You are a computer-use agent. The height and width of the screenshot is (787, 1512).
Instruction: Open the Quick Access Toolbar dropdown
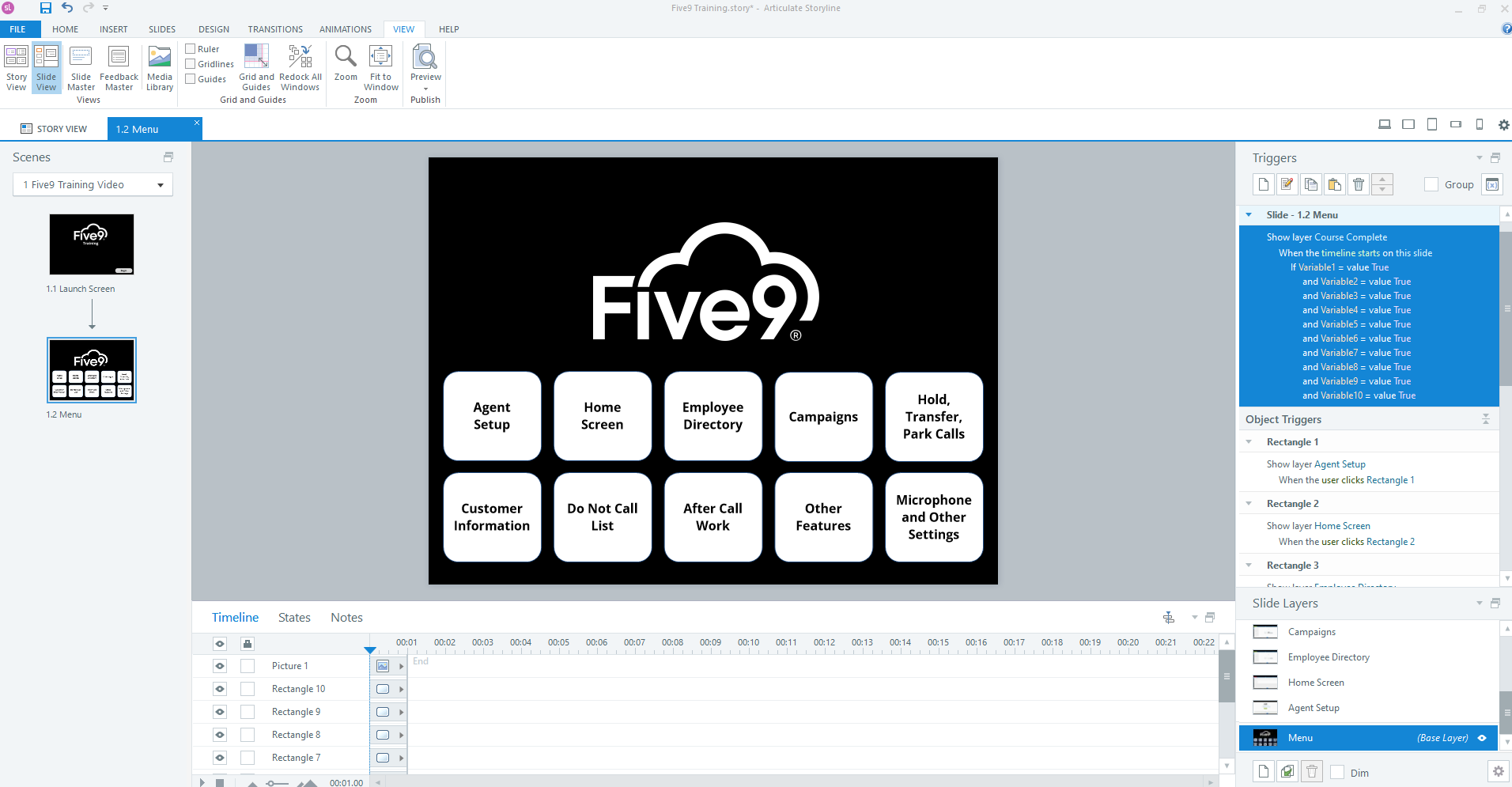pyautogui.click(x=106, y=8)
